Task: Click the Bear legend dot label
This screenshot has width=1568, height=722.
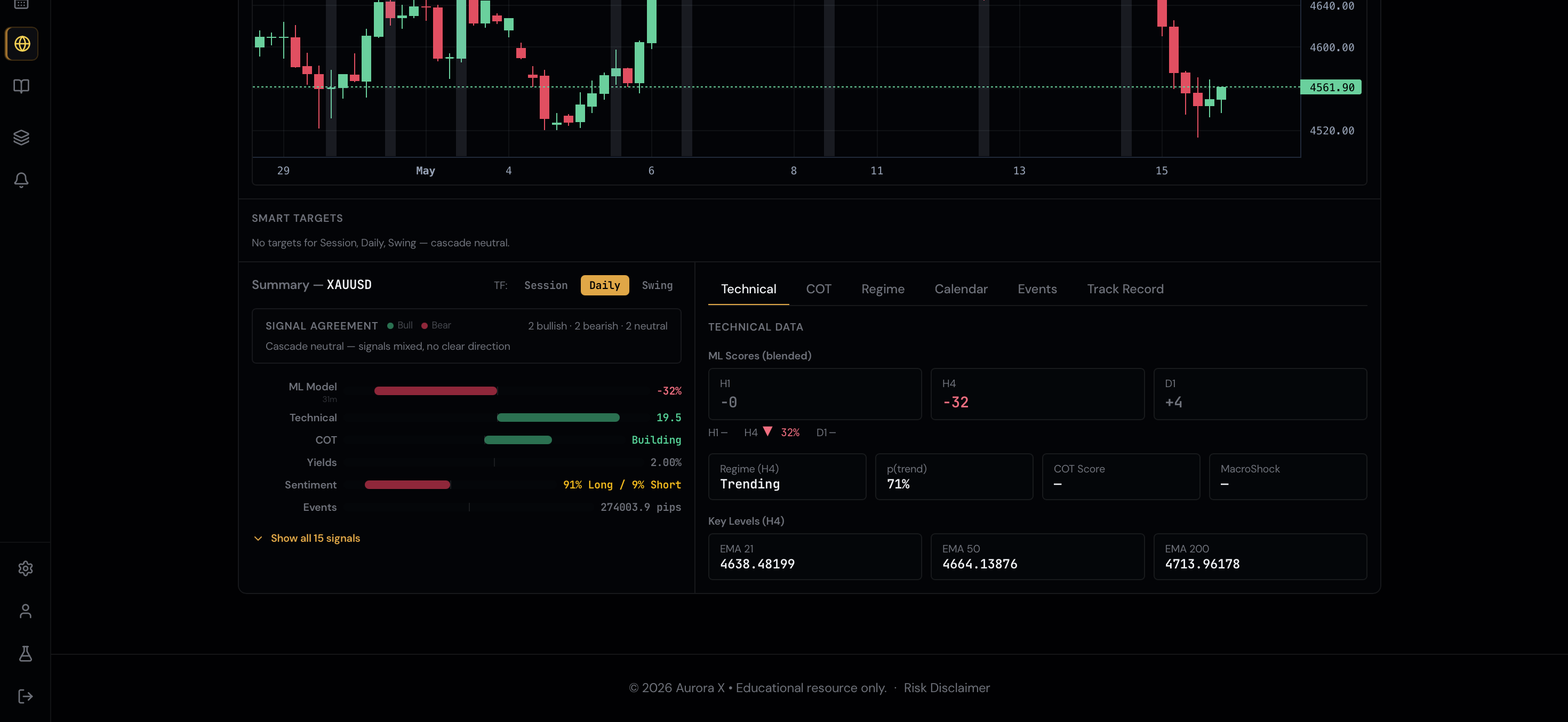Action: 436,326
